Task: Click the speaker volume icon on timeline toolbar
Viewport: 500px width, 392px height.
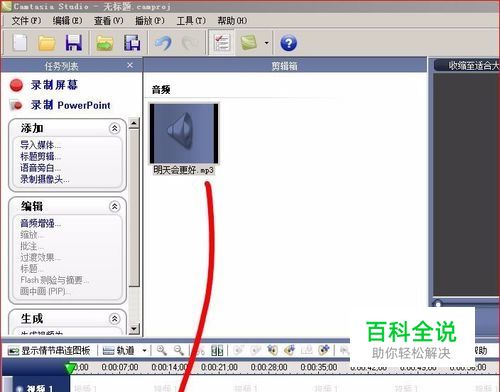Action: [x=272, y=350]
